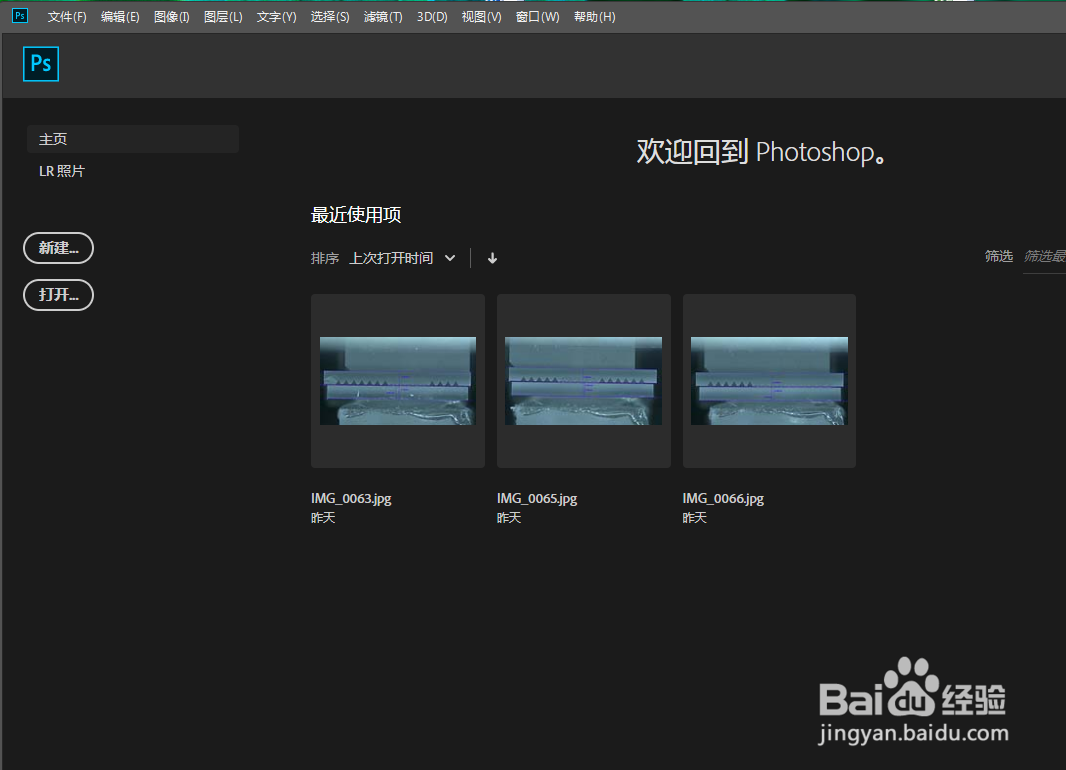The image size is (1066, 770).
Task: Select the 主页 sidebar tab
Action: [133, 139]
